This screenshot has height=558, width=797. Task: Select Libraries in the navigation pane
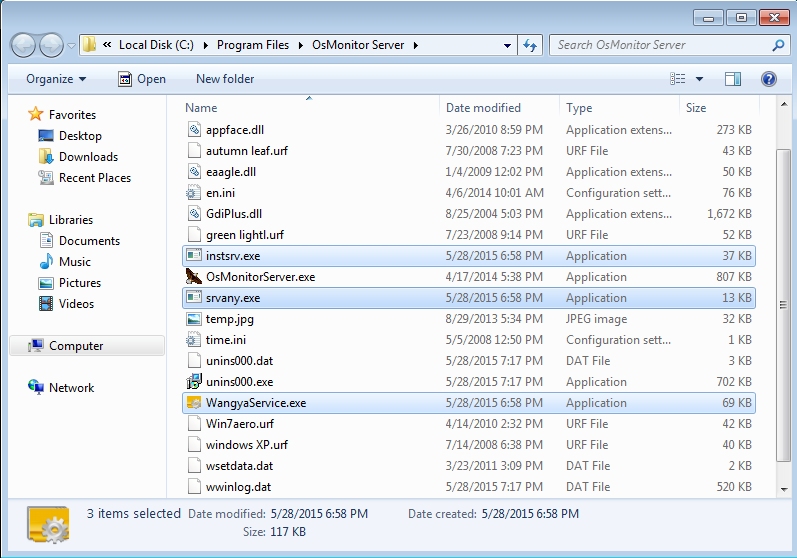(x=71, y=220)
